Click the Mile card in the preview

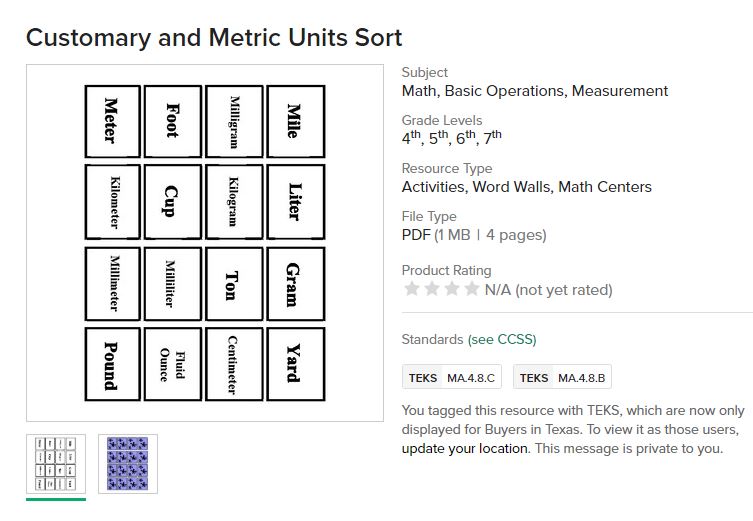pos(295,121)
